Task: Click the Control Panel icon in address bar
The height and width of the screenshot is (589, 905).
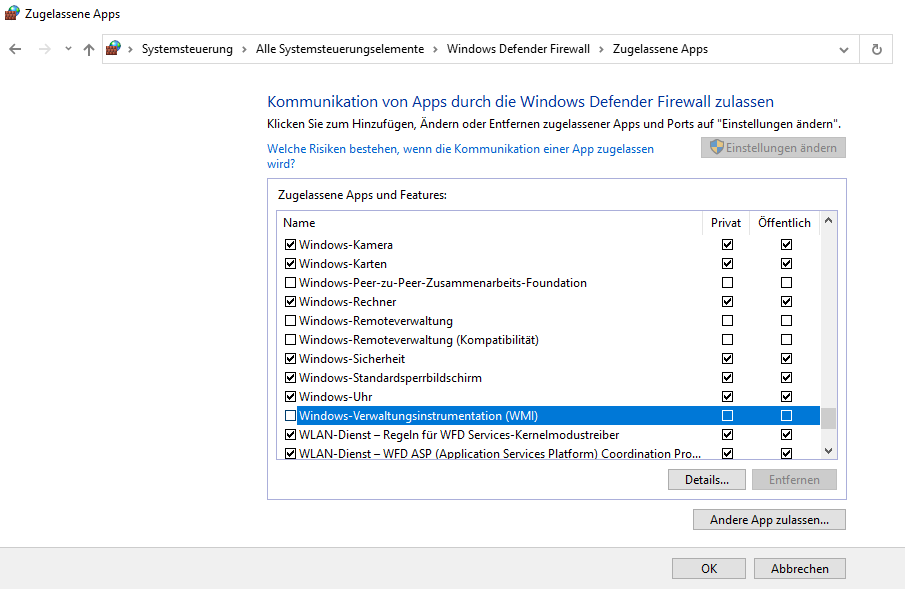Action: click(113, 47)
